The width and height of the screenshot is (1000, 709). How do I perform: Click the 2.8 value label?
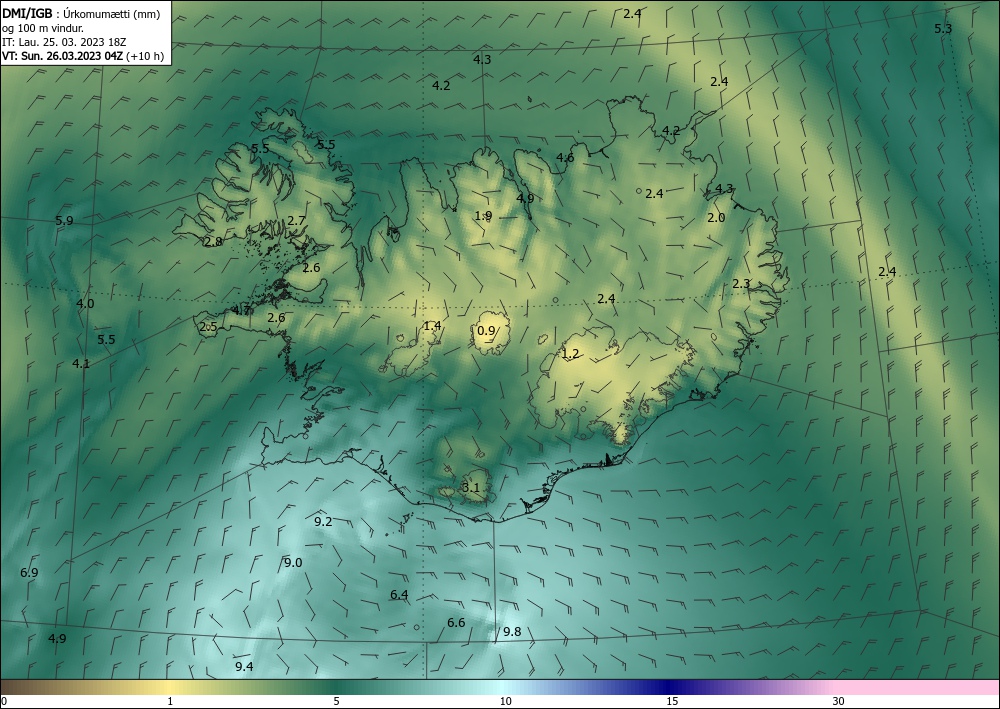point(213,242)
